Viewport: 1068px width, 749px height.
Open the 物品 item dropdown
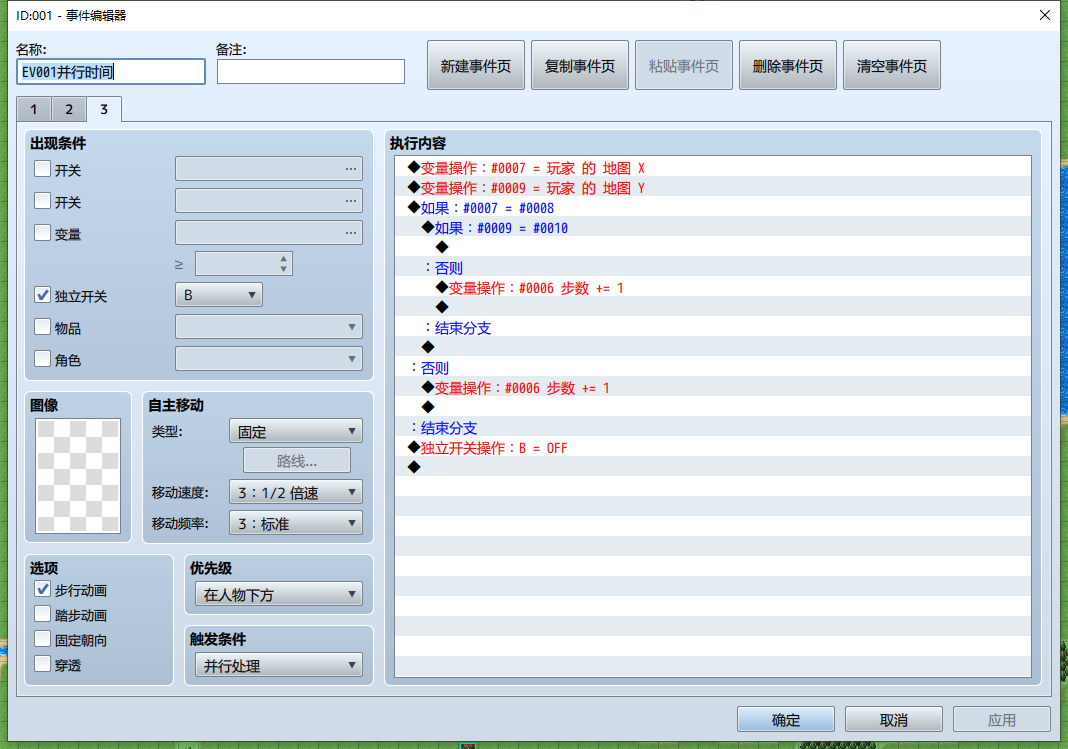268,327
